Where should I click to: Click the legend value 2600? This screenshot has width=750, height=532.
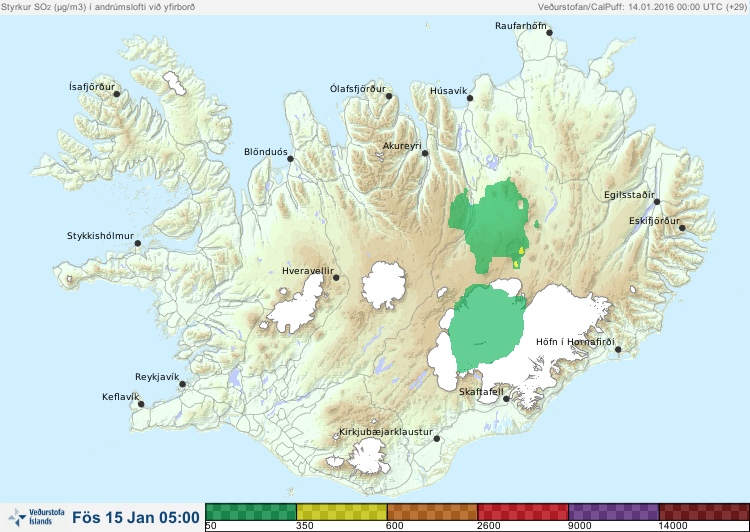click(488, 526)
